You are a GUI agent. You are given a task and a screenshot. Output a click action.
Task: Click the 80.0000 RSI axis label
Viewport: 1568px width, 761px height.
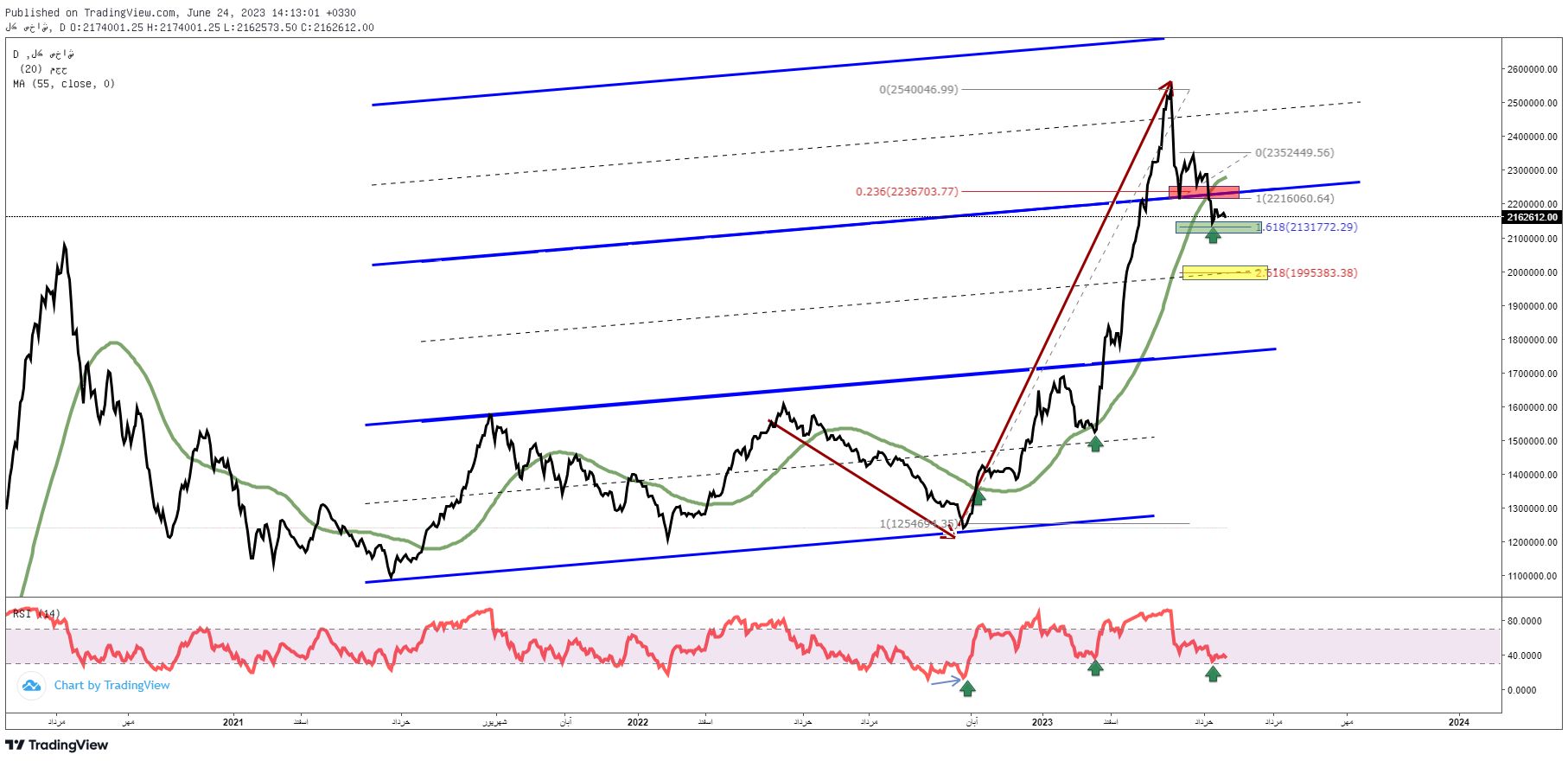[1524, 621]
